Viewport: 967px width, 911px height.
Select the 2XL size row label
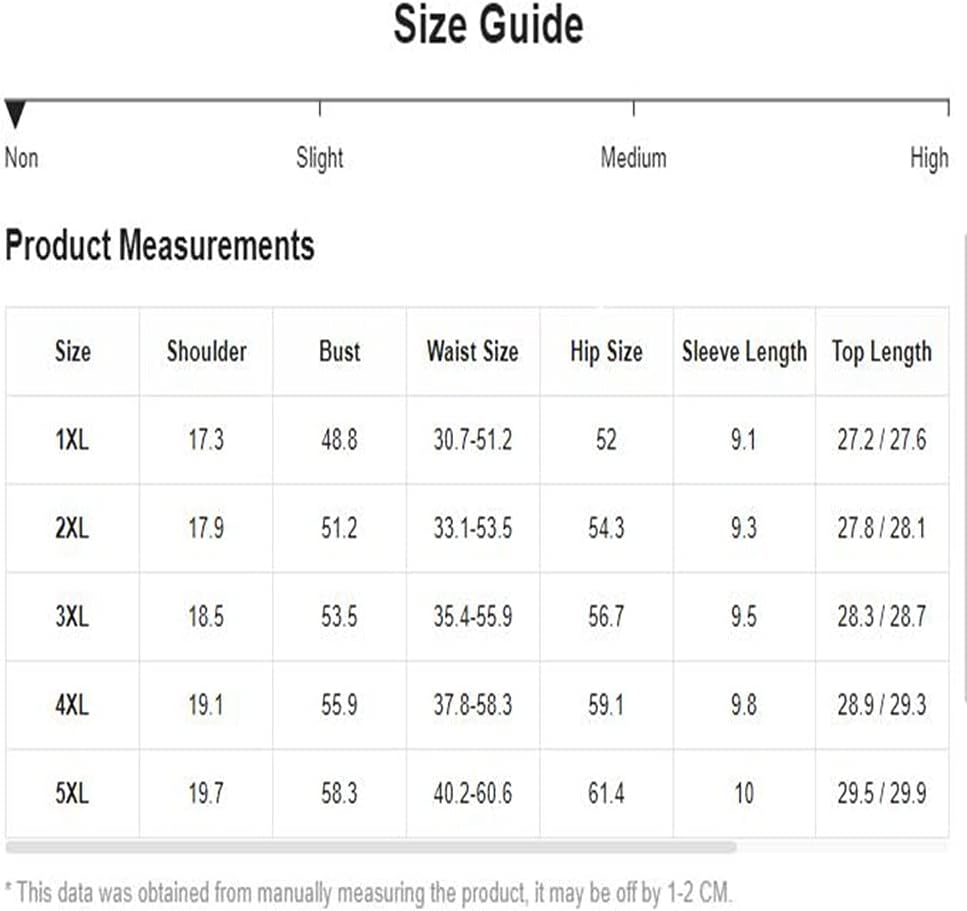click(x=72, y=528)
